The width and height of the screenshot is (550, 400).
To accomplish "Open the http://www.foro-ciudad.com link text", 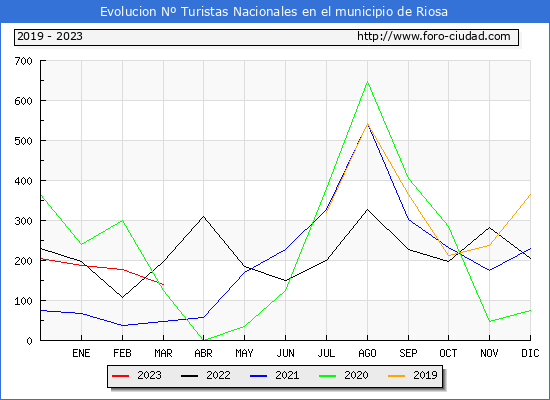I will point(434,36).
